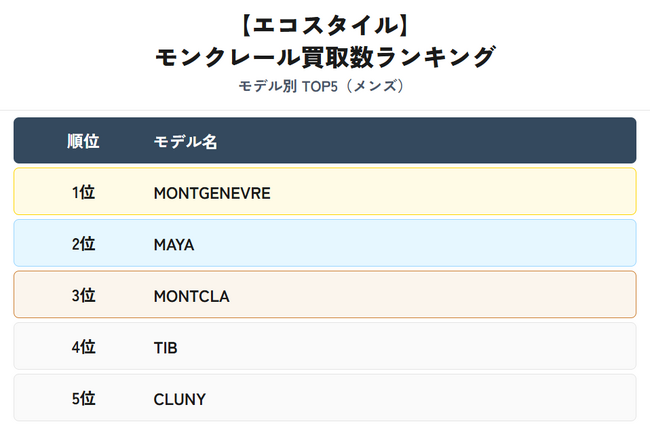The width and height of the screenshot is (650, 427).
Task: Click the TIB model name
Action: [x=165, y=347]
